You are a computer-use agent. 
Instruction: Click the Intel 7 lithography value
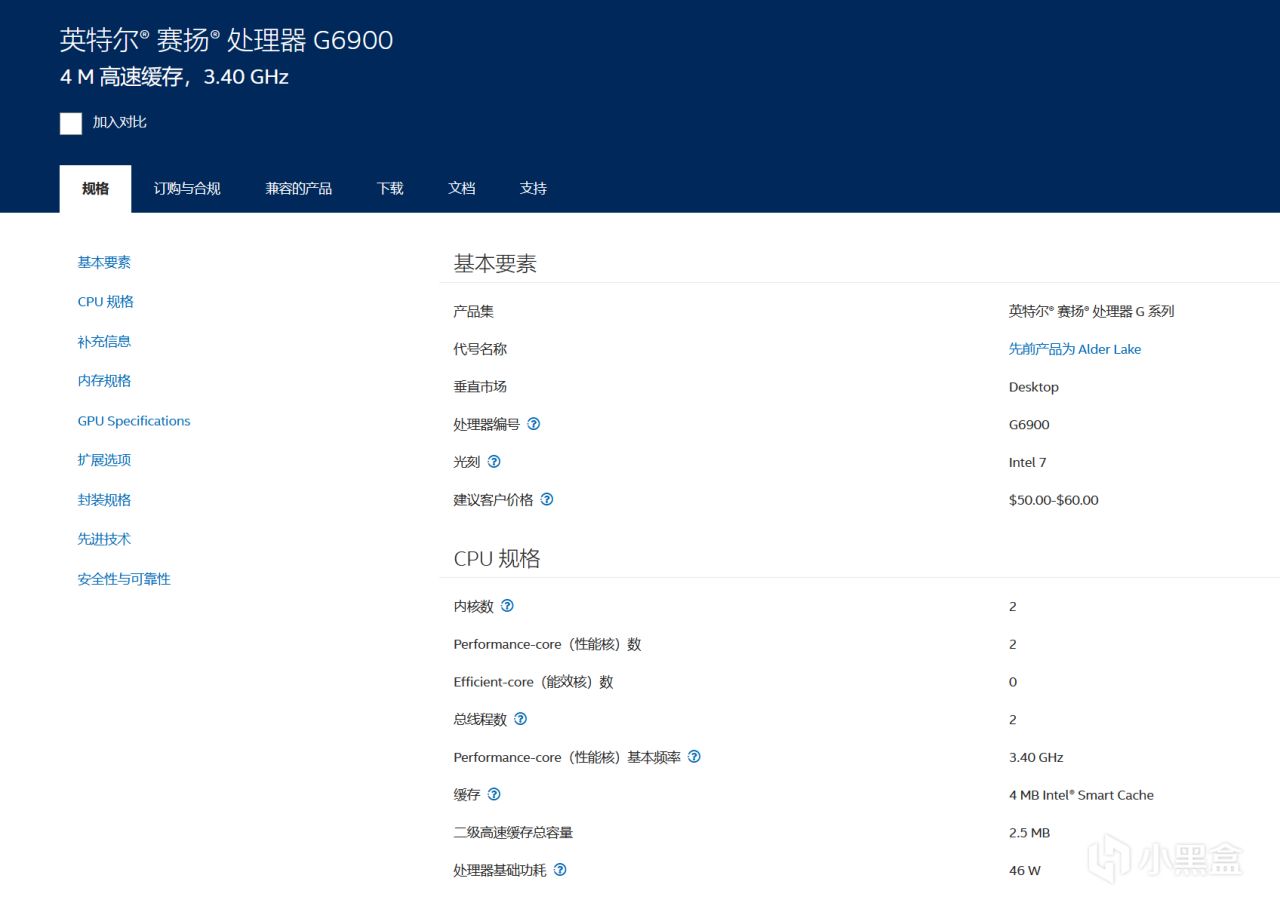point(1028,462)
